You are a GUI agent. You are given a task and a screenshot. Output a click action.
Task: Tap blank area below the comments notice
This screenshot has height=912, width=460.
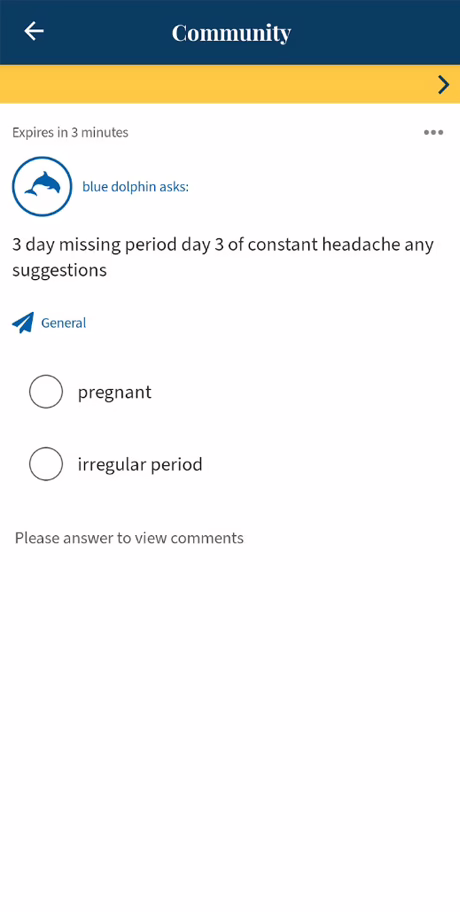[x=230, y=727]
